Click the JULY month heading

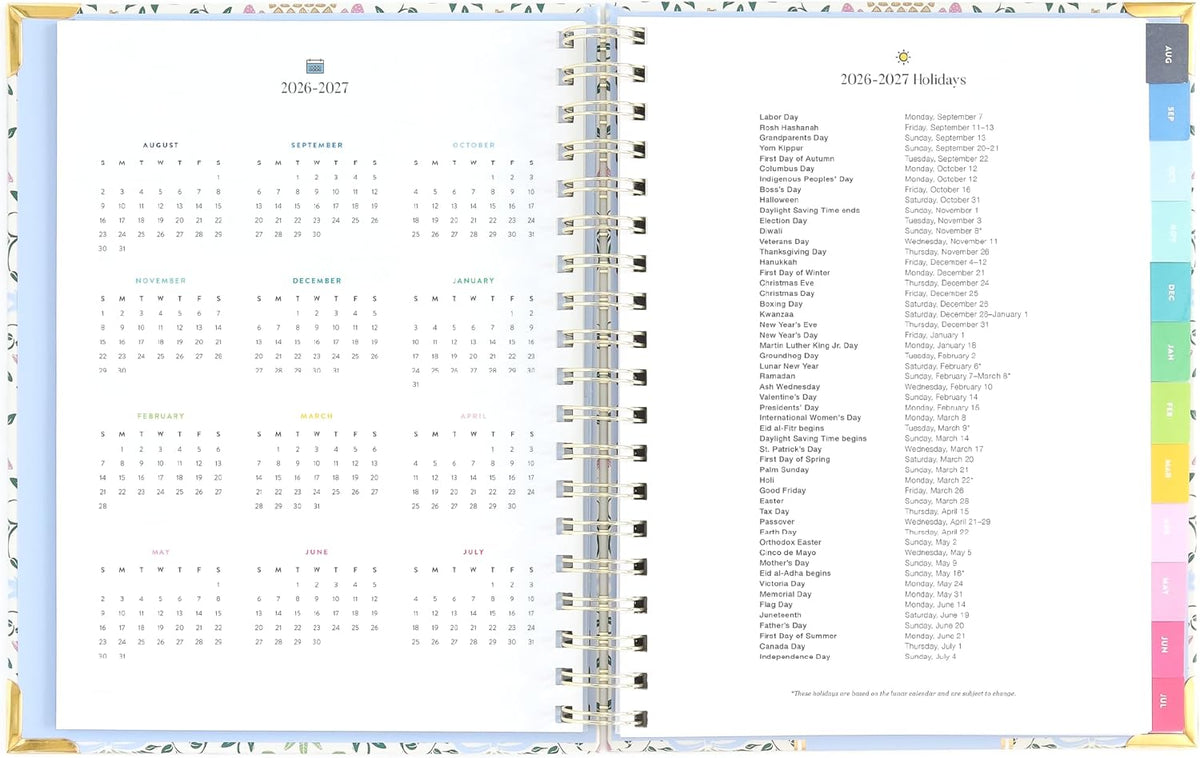click(x=474, y=552)
